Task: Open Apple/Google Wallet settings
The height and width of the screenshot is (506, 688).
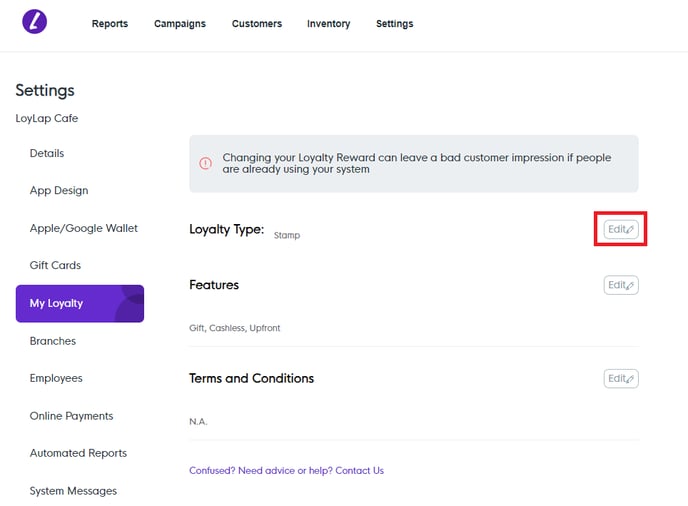Action: click(x=84, y=228)
